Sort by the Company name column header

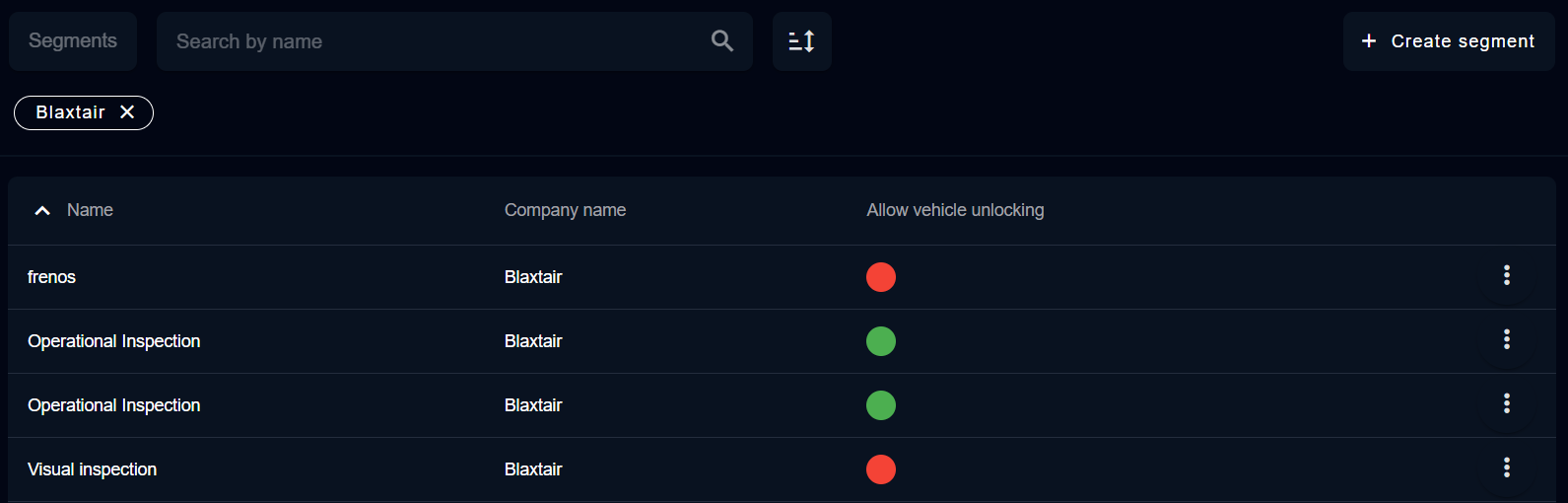click(x=565, y=210)
